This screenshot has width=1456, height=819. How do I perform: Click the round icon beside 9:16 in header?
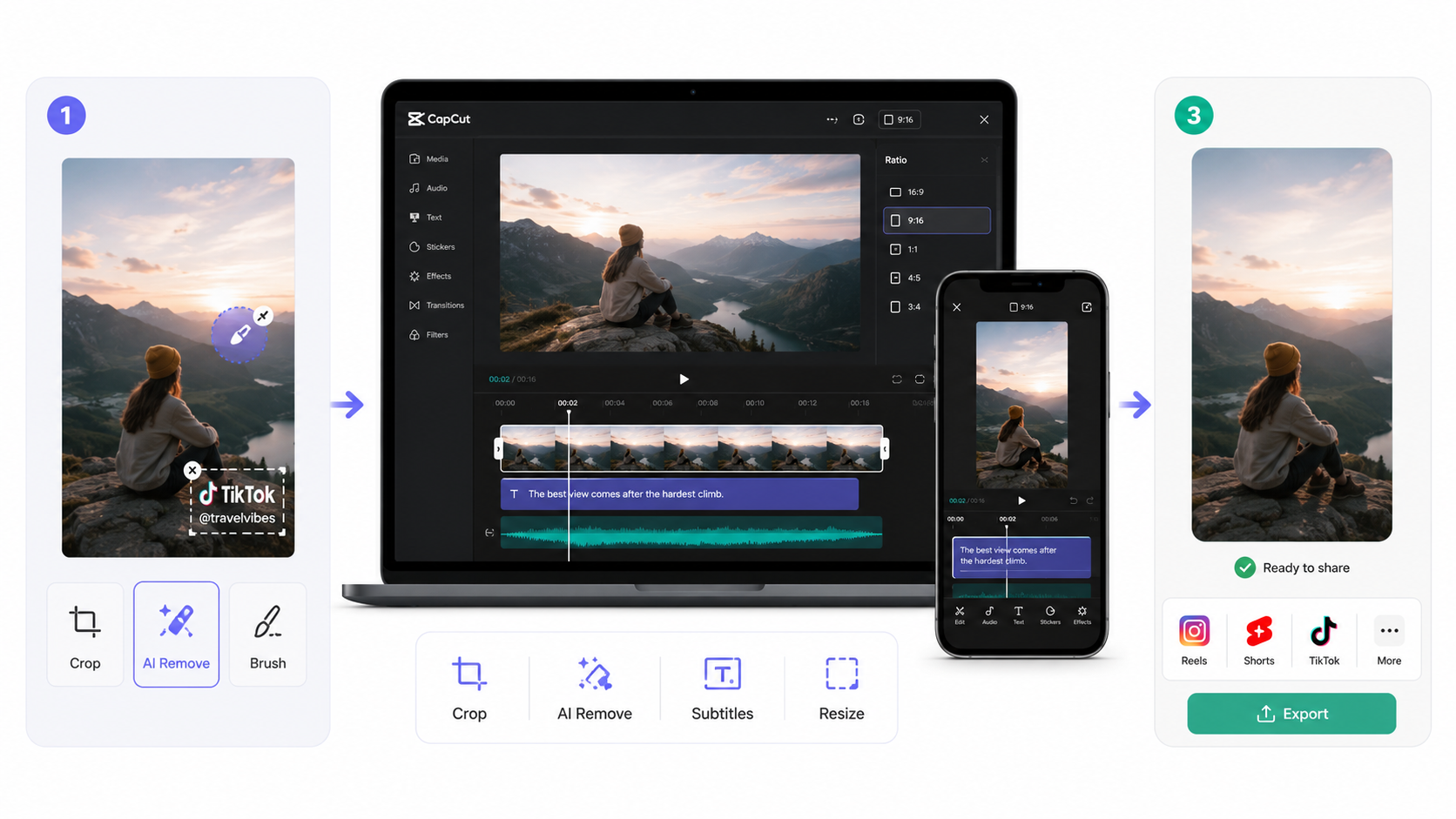coord(859,119)
